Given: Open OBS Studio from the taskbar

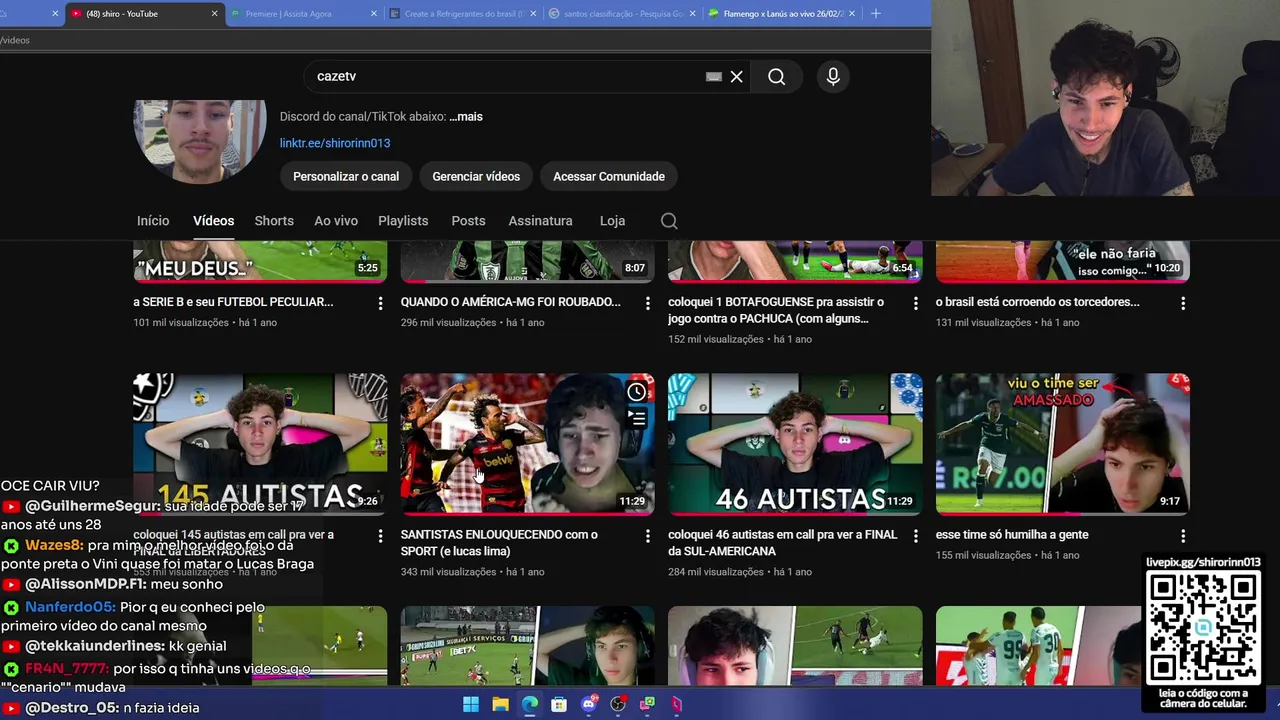Looking at the screenshot, I should click(618, 704).
